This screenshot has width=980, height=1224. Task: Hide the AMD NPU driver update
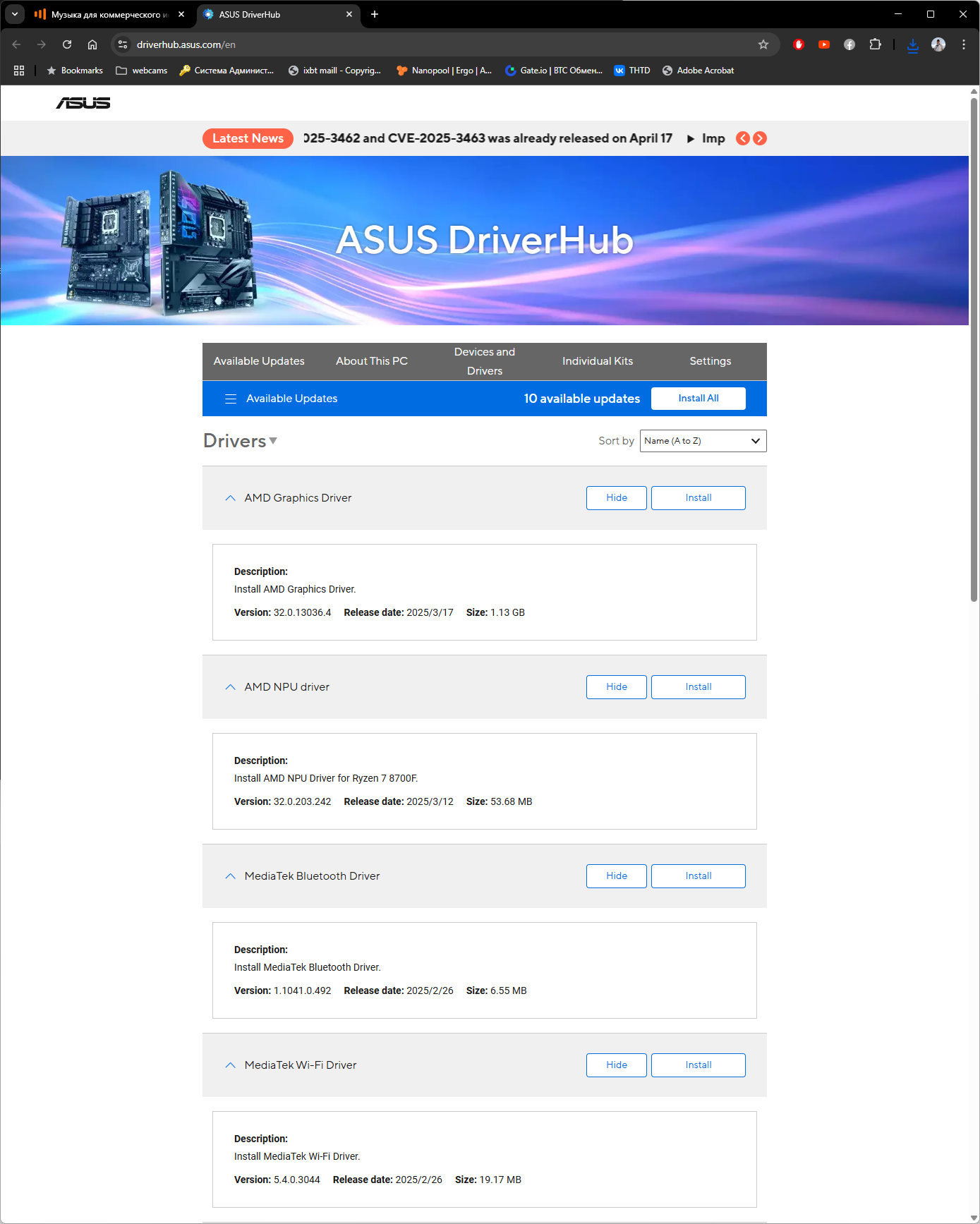click(x=617, y=687)
